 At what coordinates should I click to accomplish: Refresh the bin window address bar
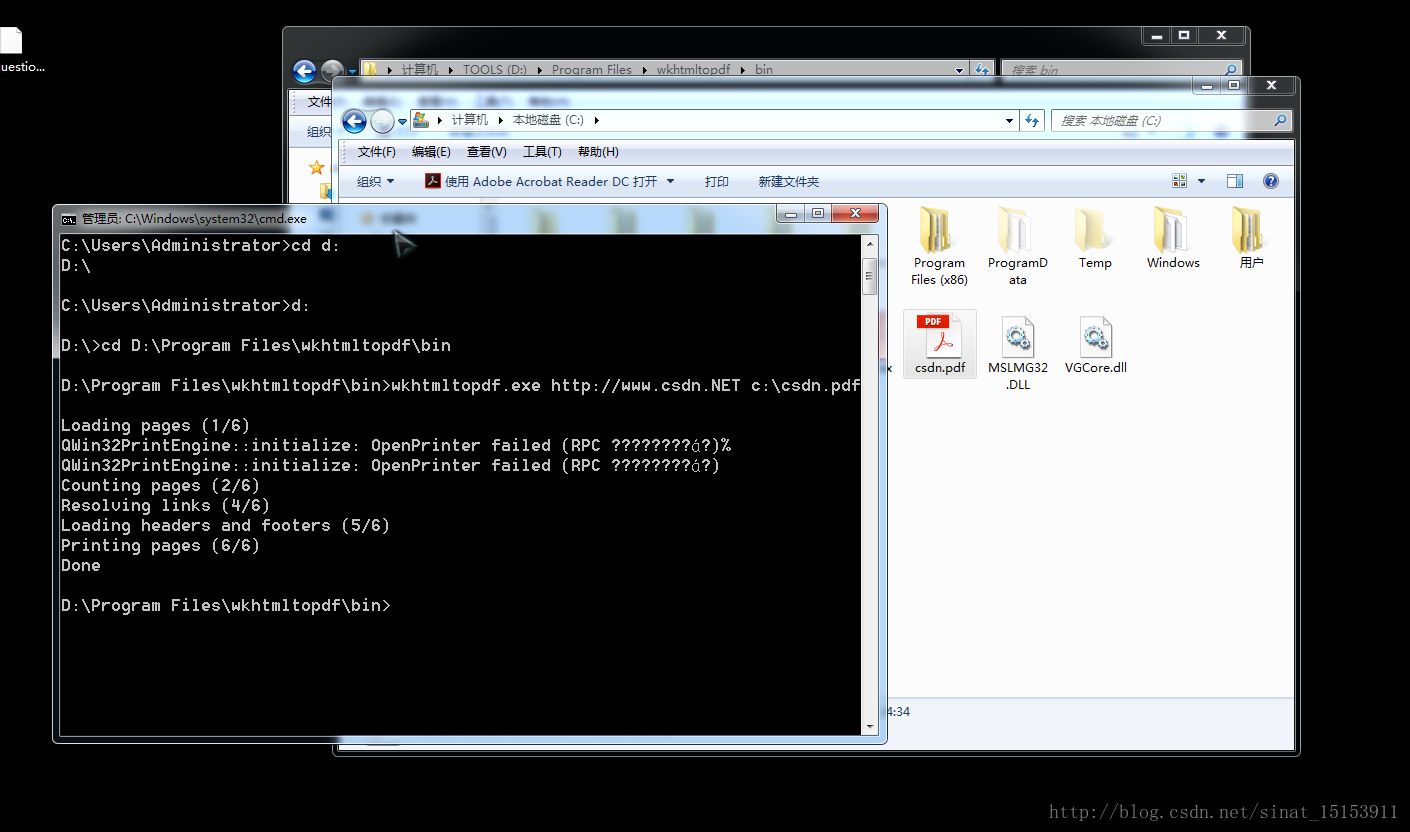(982, 70)
